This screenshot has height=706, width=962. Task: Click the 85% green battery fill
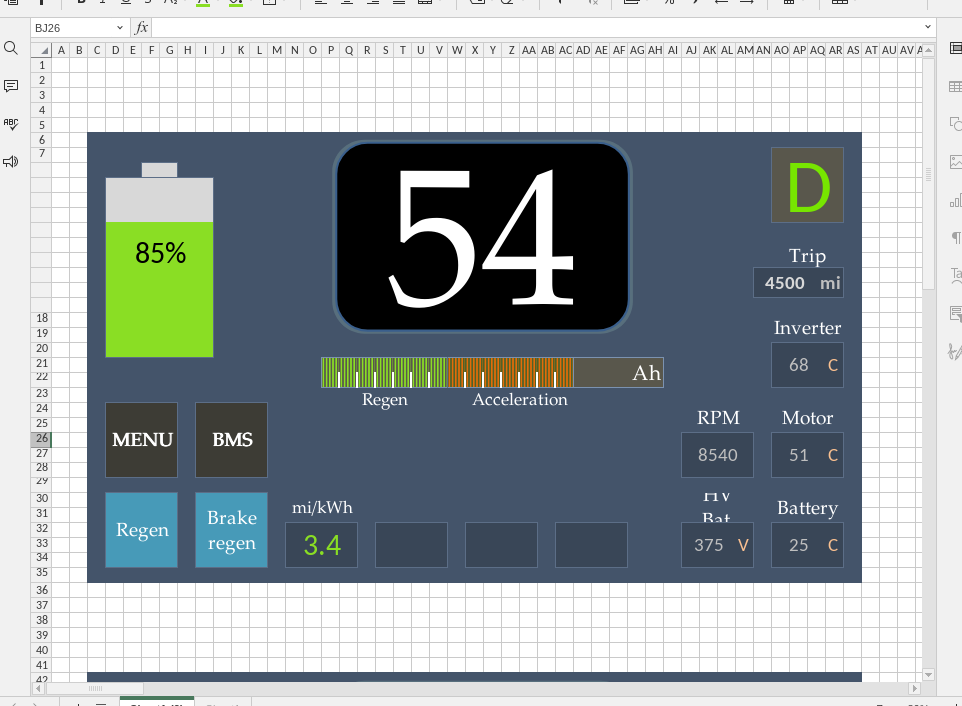(x=160, y=290)
